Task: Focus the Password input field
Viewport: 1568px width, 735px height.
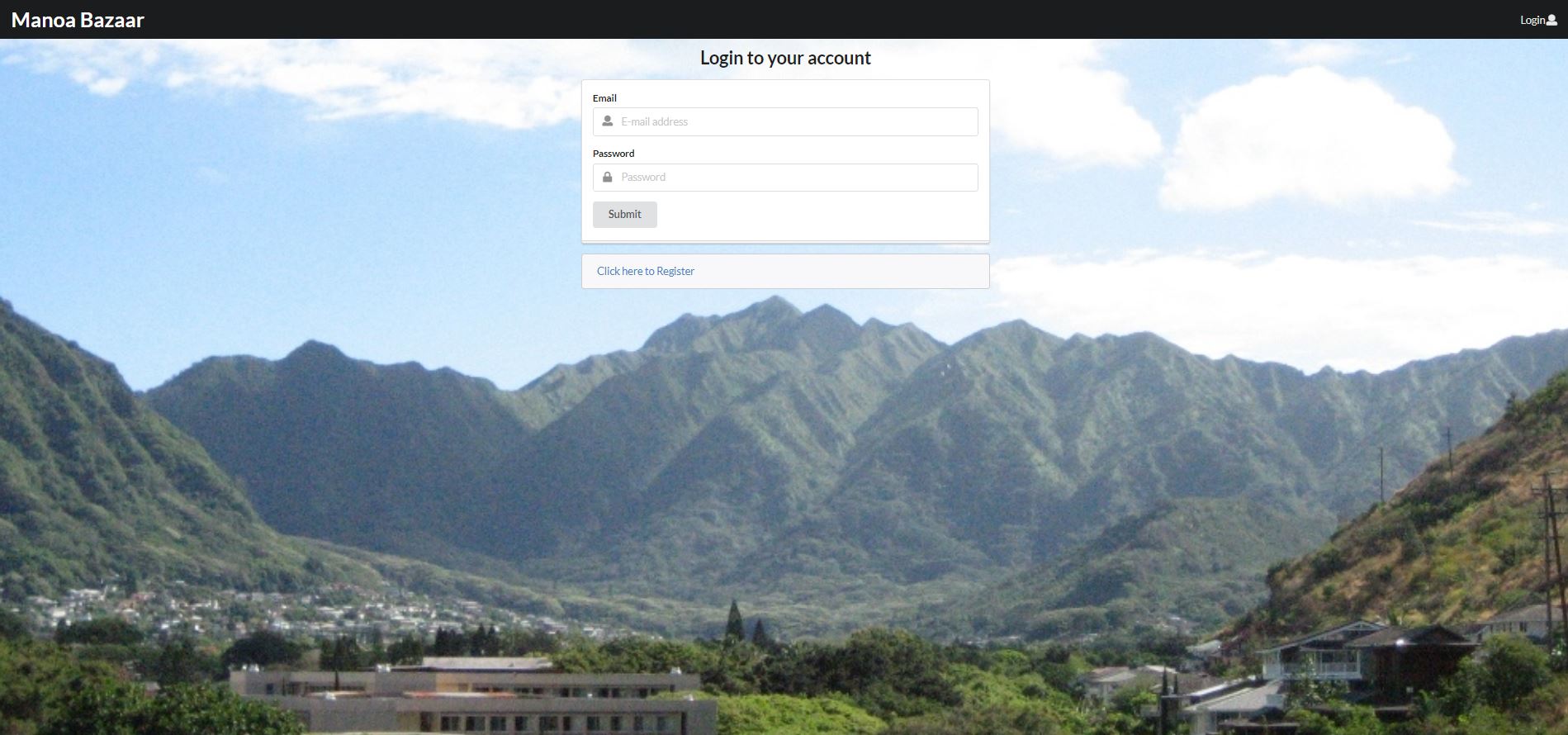Action: pyautogui.click(x=785, y=178)
